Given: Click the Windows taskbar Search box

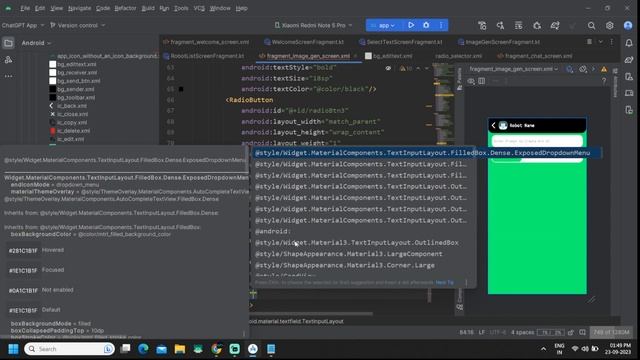Looking at the screenshot, I should point(69,349).
